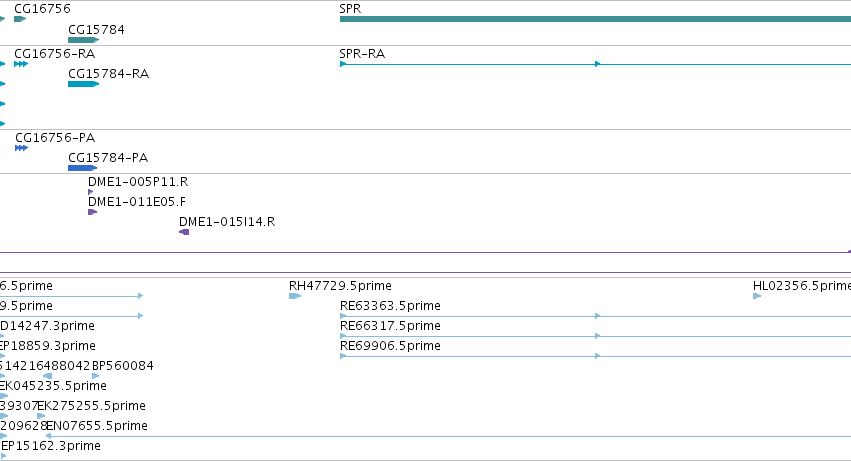Click the HL02356.5prime EST arrow
851x461 pixels.
757,296
